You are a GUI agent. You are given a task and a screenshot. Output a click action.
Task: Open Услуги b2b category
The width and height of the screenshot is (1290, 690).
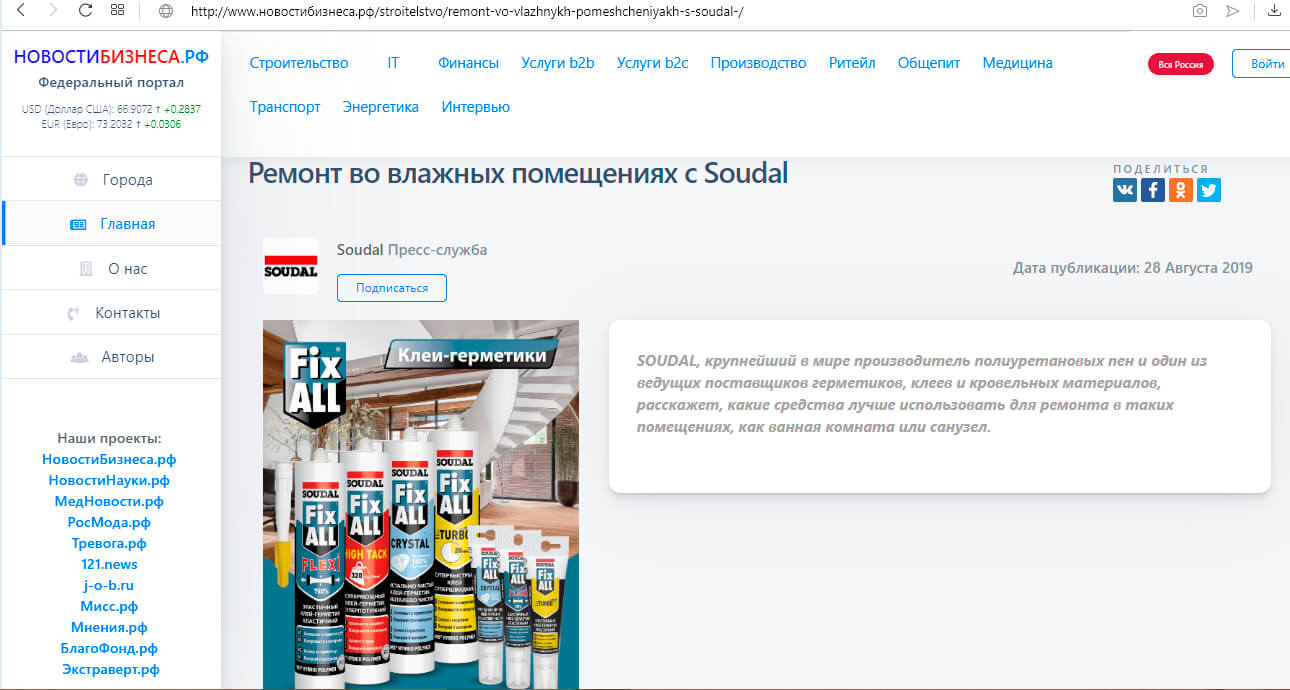[x=558, y=63]
